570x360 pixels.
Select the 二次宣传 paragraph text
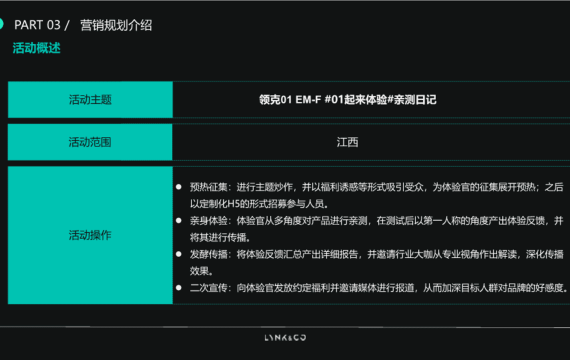tap(378, 288)
